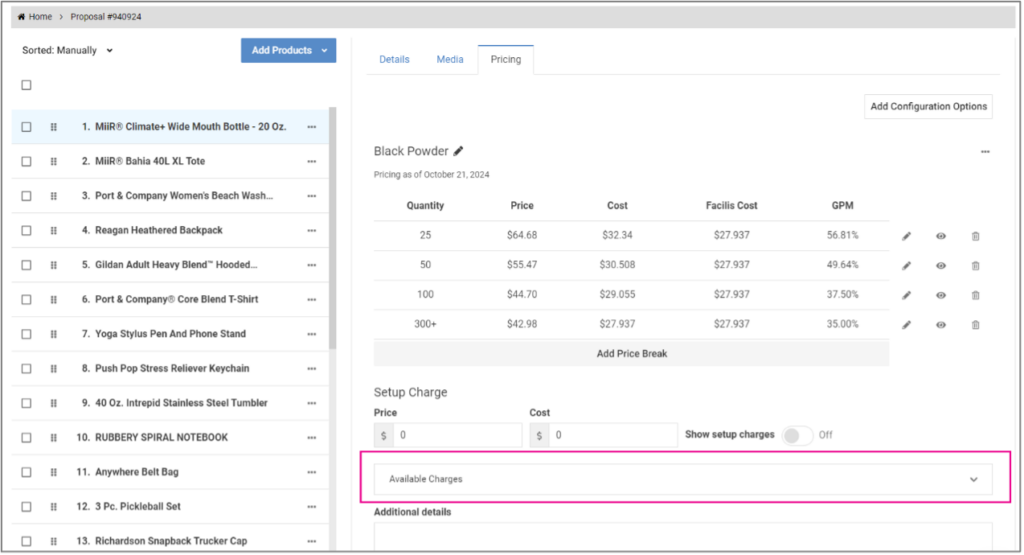The image size is (1024, 555).
Task: Click Proposal #940924 breadcrumb
Action: (x=106, y=17)
